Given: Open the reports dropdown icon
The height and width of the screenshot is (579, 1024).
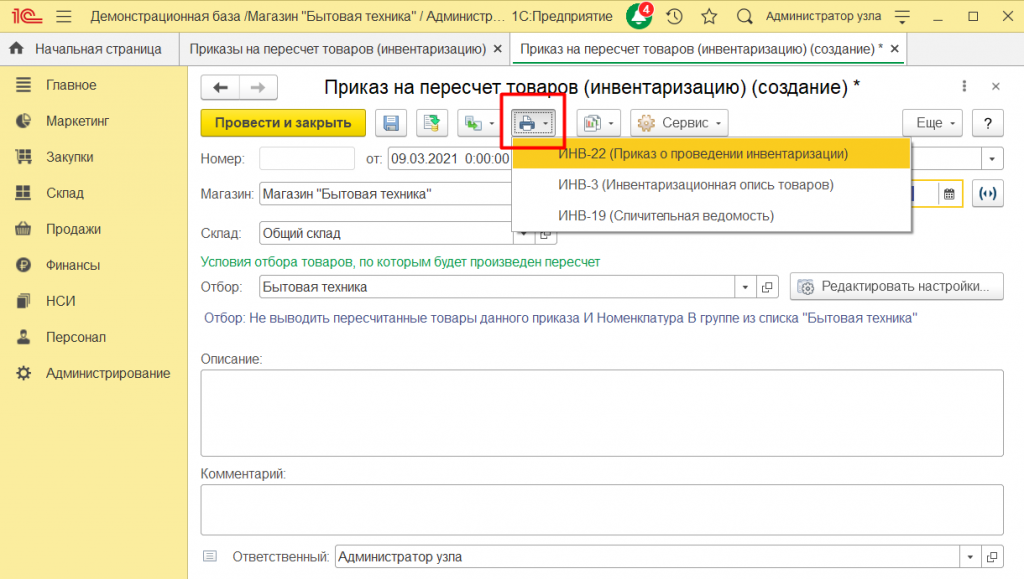Looking at the screenshot, I should 598,123.
